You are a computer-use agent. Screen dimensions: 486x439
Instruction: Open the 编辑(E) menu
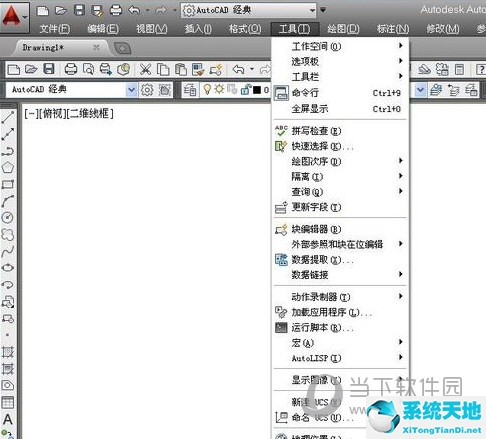click(103, 29)
